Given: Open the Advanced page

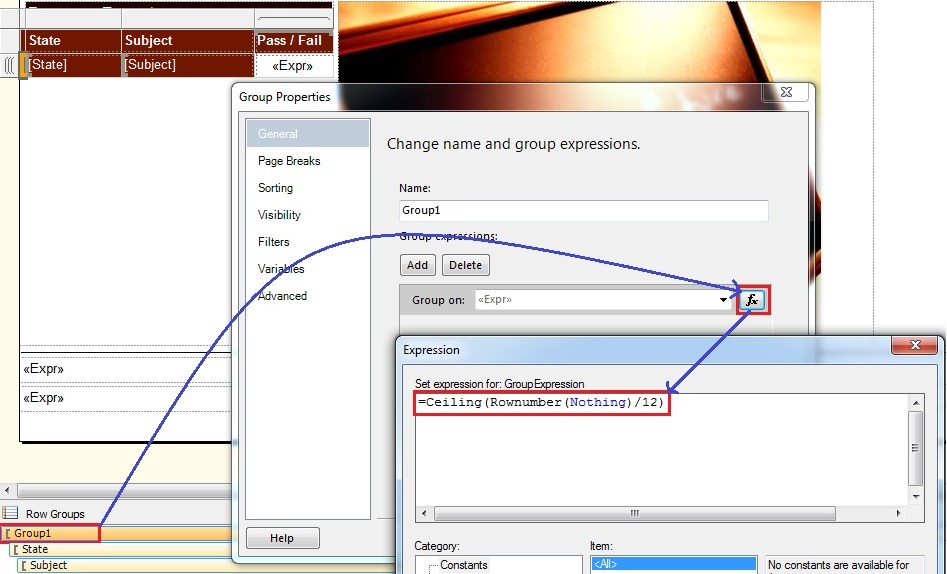Looking at the screenshot, I should pyautogui.click(x=282, y=296).
